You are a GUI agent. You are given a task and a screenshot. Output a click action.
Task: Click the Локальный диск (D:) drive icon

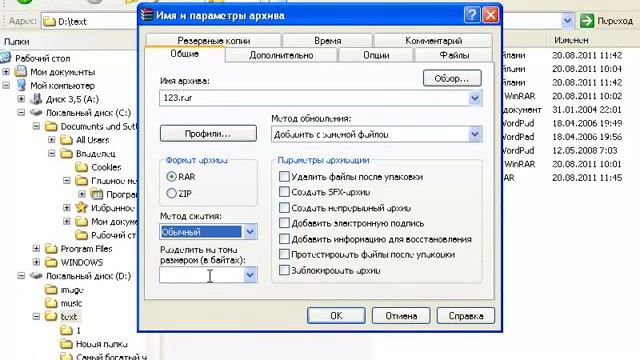[36, 276]
